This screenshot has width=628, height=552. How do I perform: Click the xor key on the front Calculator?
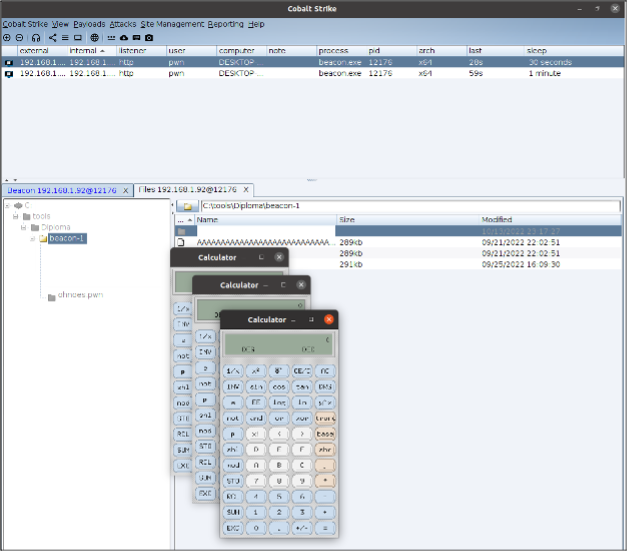pos(302,419)
